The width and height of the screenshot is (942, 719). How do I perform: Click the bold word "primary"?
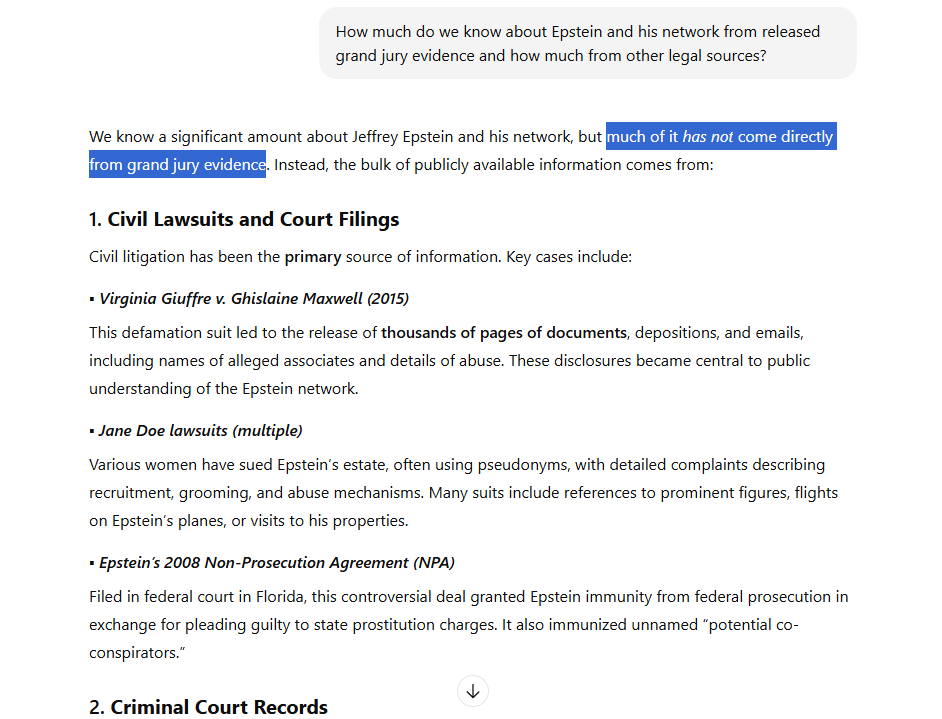click(x=312, y=257)
